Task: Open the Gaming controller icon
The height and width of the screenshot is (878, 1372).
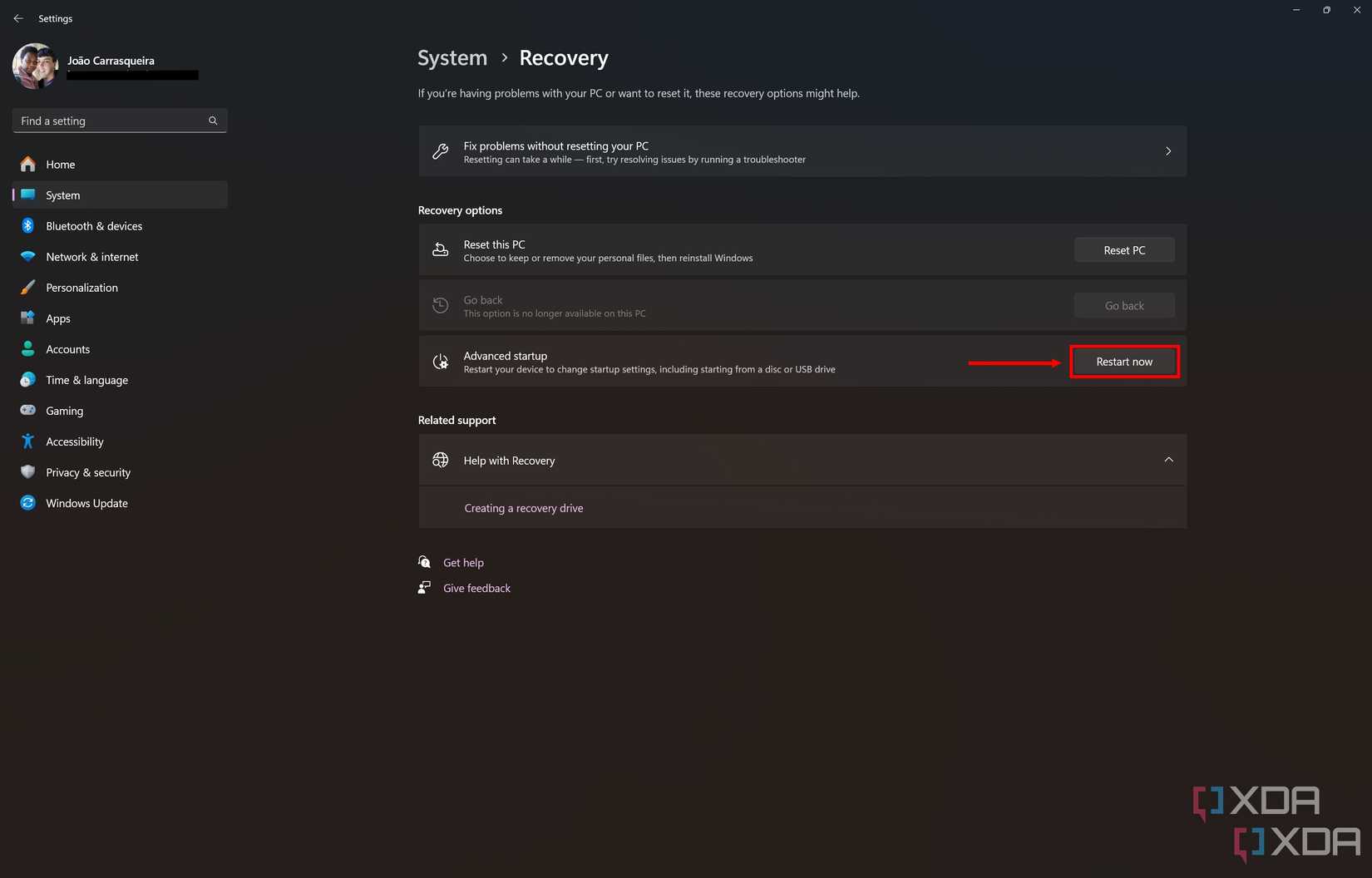Action: pos(28,410)
